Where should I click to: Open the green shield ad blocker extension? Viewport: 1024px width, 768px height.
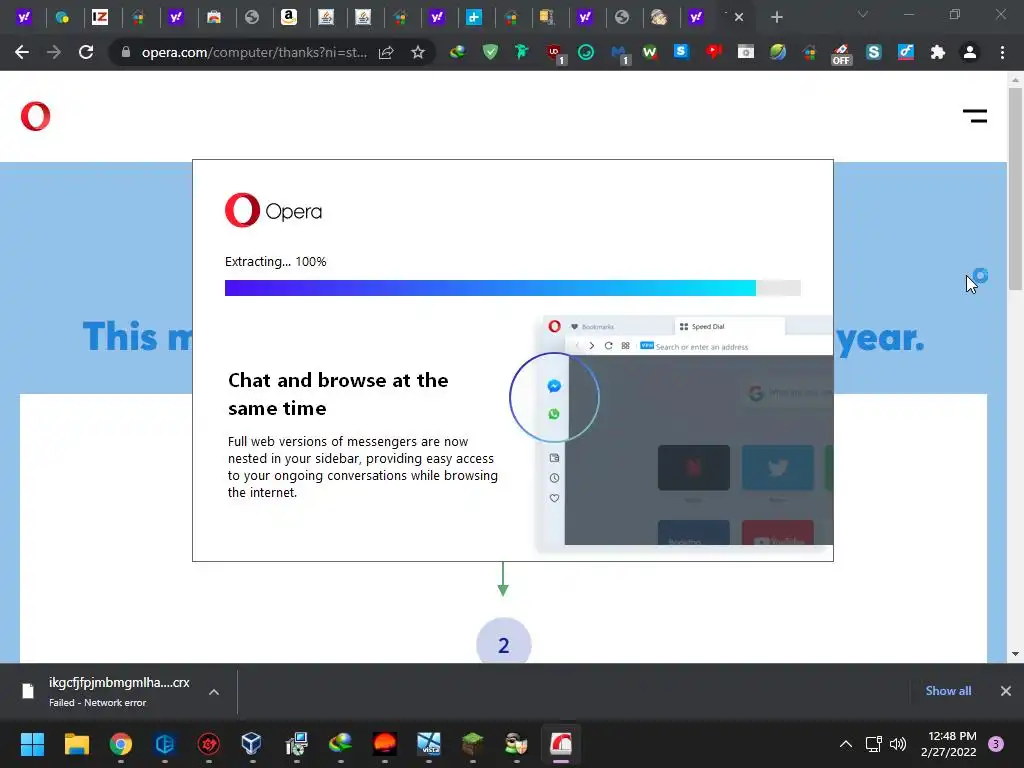tap(490, 52)
